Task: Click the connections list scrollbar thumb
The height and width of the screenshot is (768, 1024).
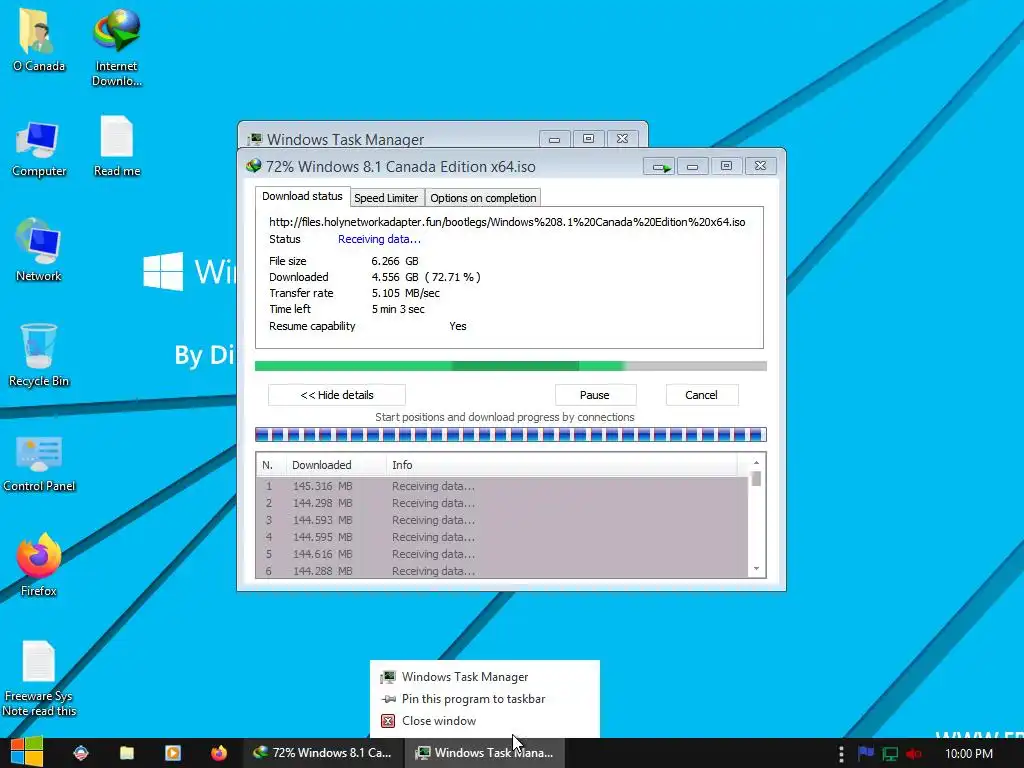Action: (756, 479)
